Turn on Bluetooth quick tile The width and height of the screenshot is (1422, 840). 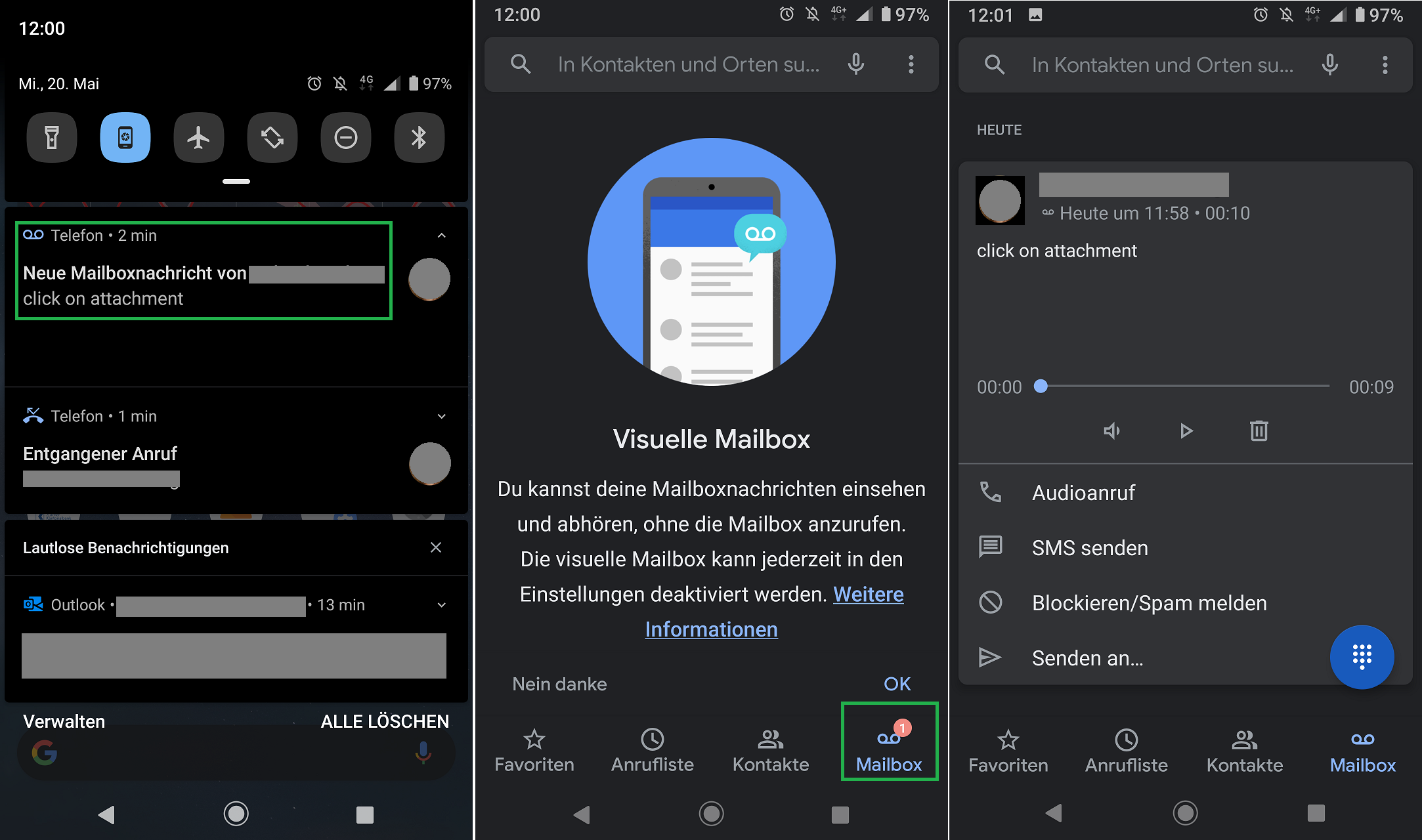coord(419,138)
